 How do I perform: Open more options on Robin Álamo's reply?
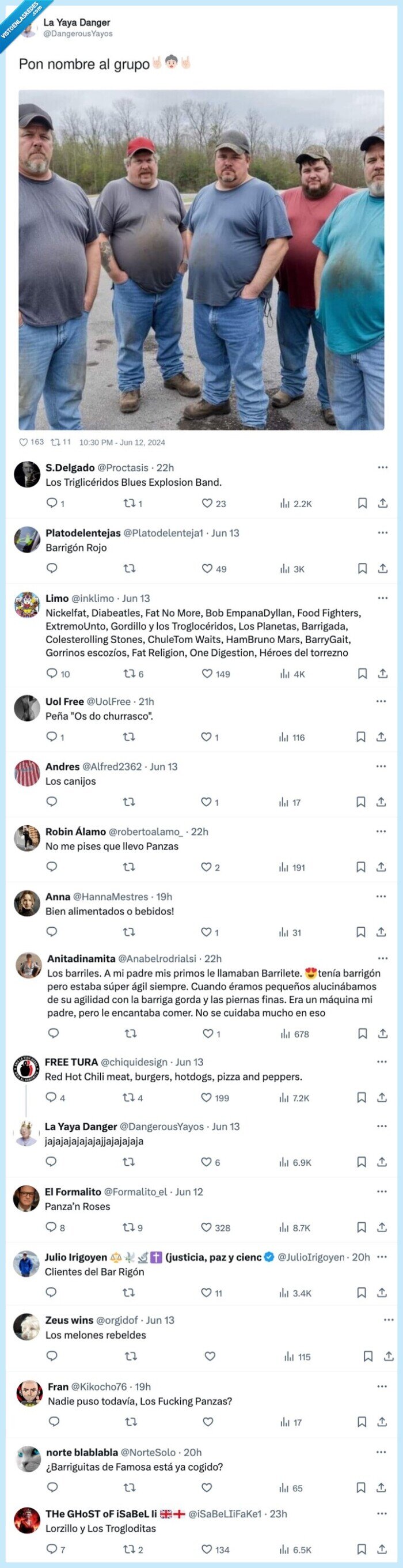tap(382, 830)
